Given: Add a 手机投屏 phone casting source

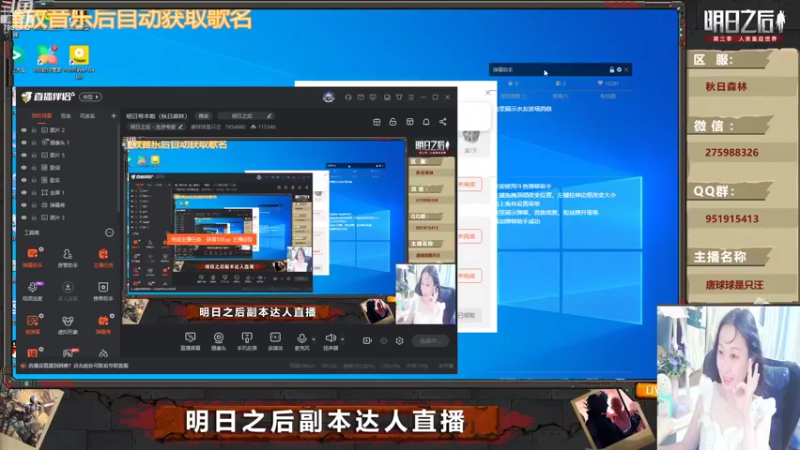Looking at the screenshot, I should tap(247, 341).
